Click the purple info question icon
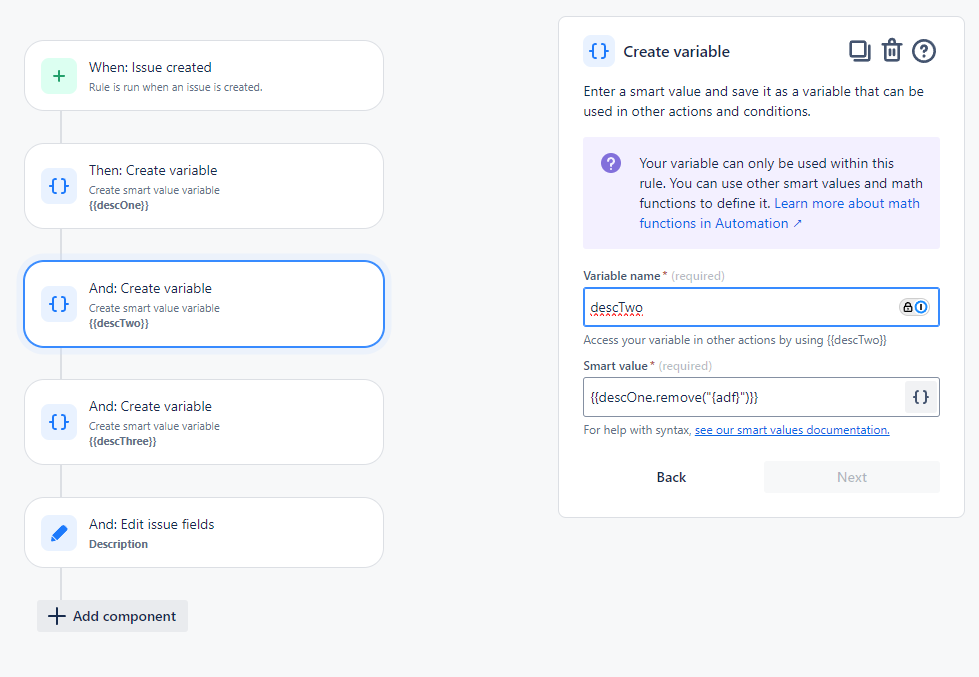 [611, 163]
